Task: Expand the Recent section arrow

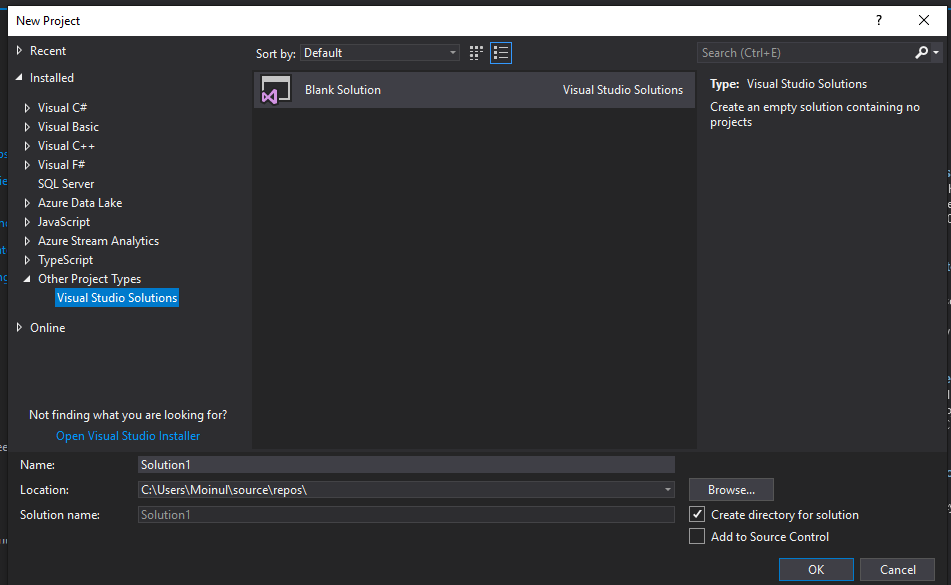Action: [x=19, y=51]
